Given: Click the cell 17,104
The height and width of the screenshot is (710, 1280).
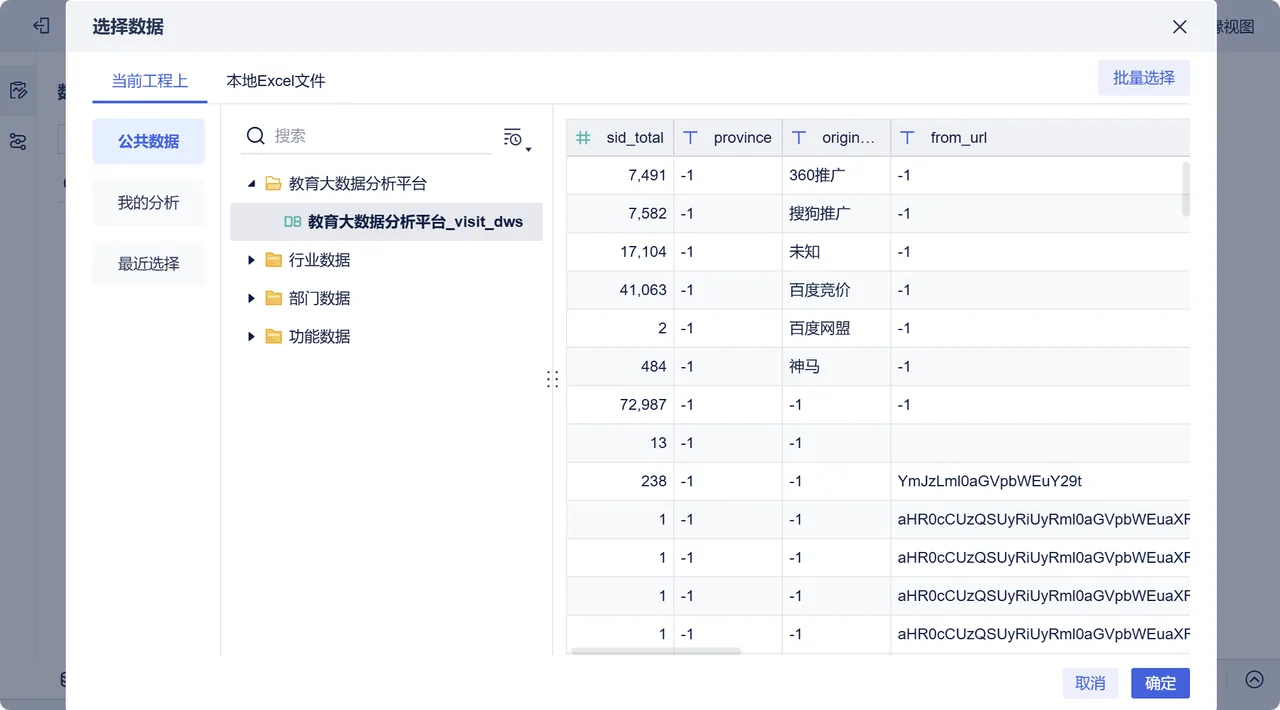Looking at the screenshot, I should pos(620,252).
